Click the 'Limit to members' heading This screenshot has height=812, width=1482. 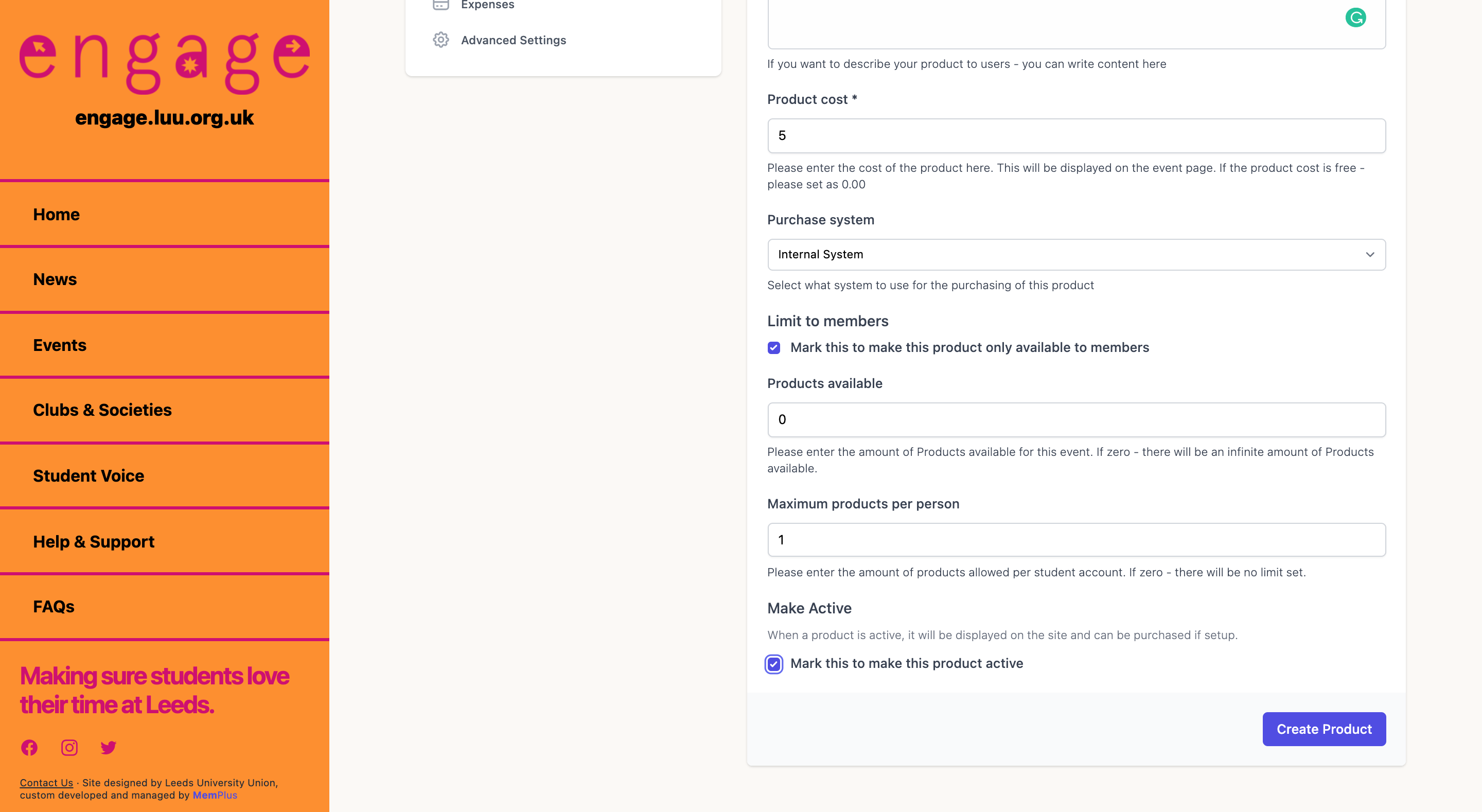827,321
